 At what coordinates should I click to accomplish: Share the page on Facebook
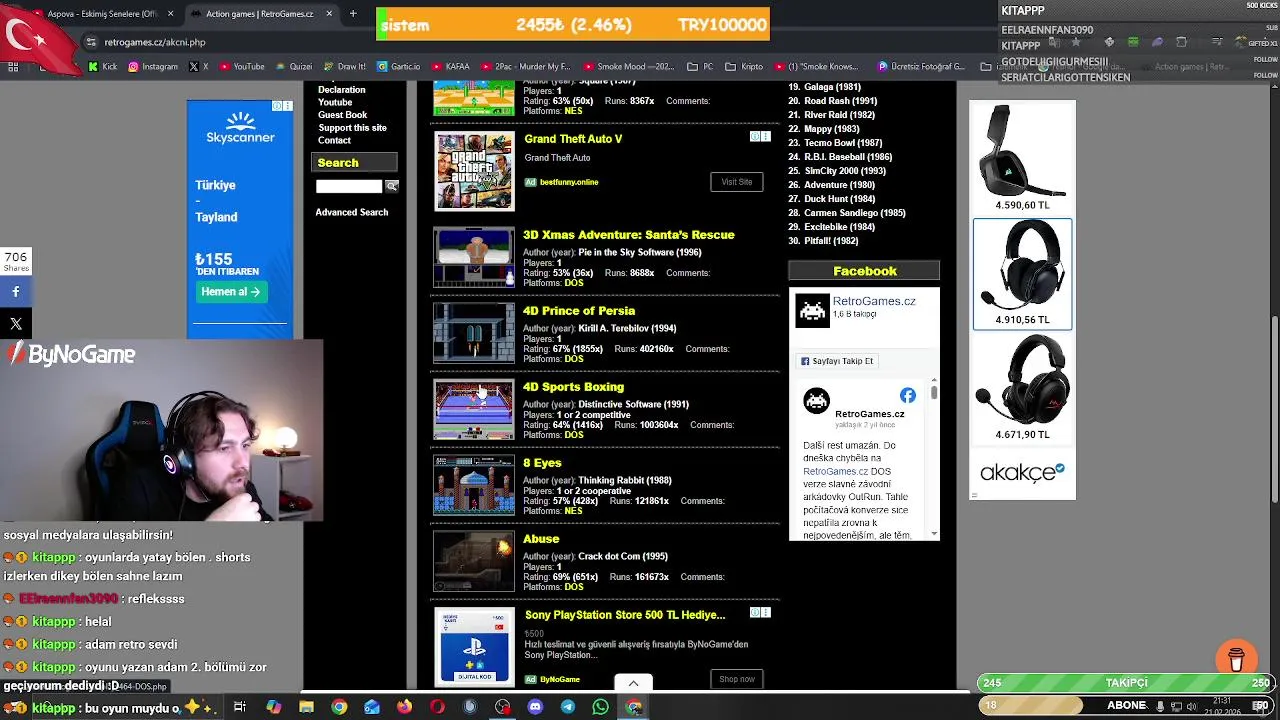(16, 292)
